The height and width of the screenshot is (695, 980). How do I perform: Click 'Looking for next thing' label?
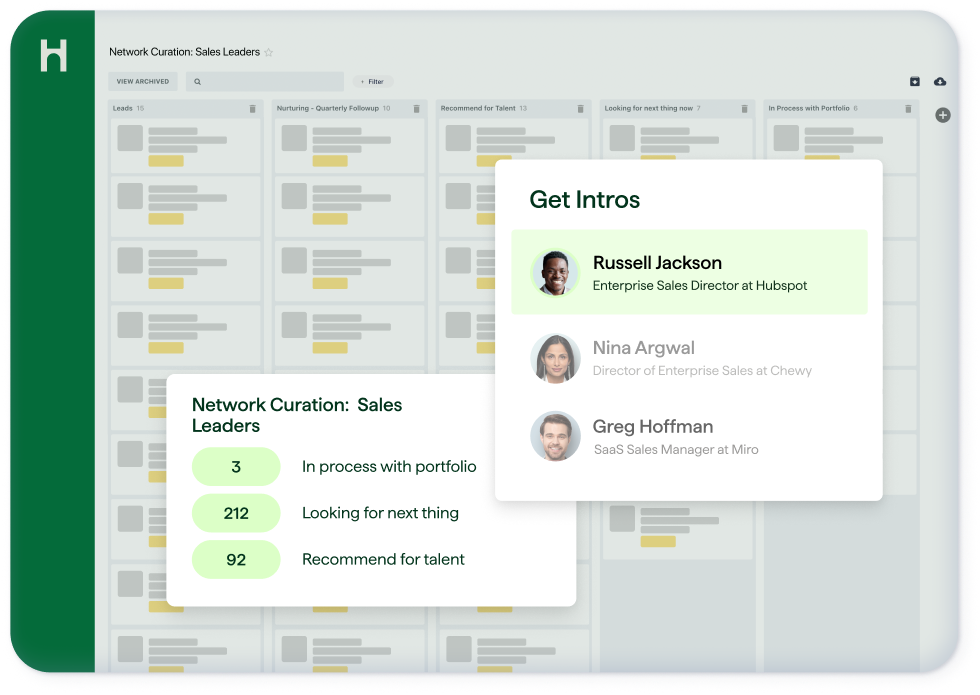380,513
